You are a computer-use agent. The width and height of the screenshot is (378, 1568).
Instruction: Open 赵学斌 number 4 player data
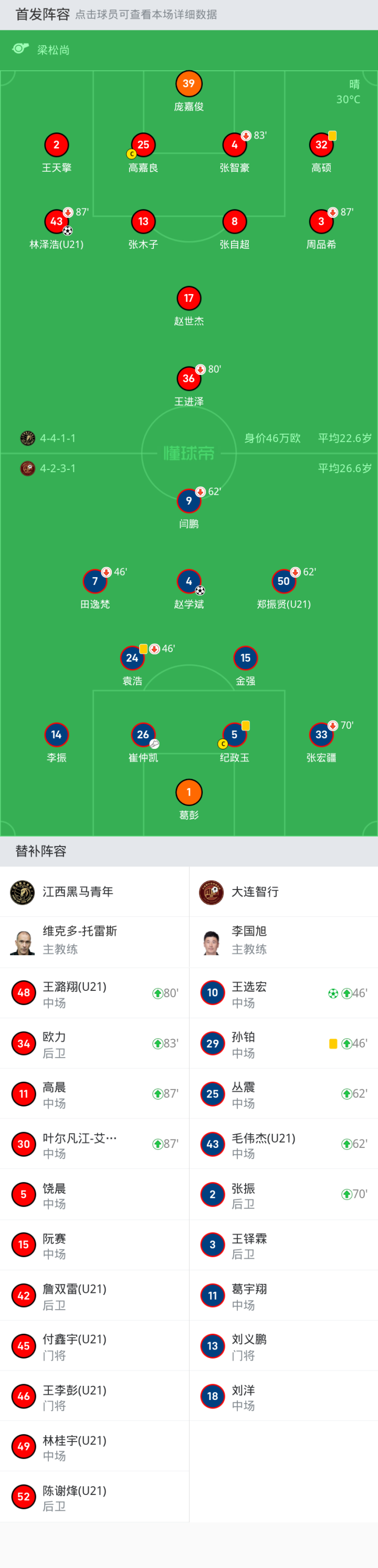[188, 581]
